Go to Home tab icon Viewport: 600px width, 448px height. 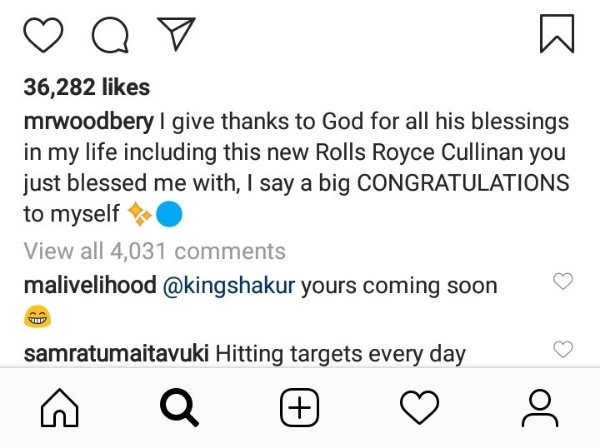(x=60, y=407)
